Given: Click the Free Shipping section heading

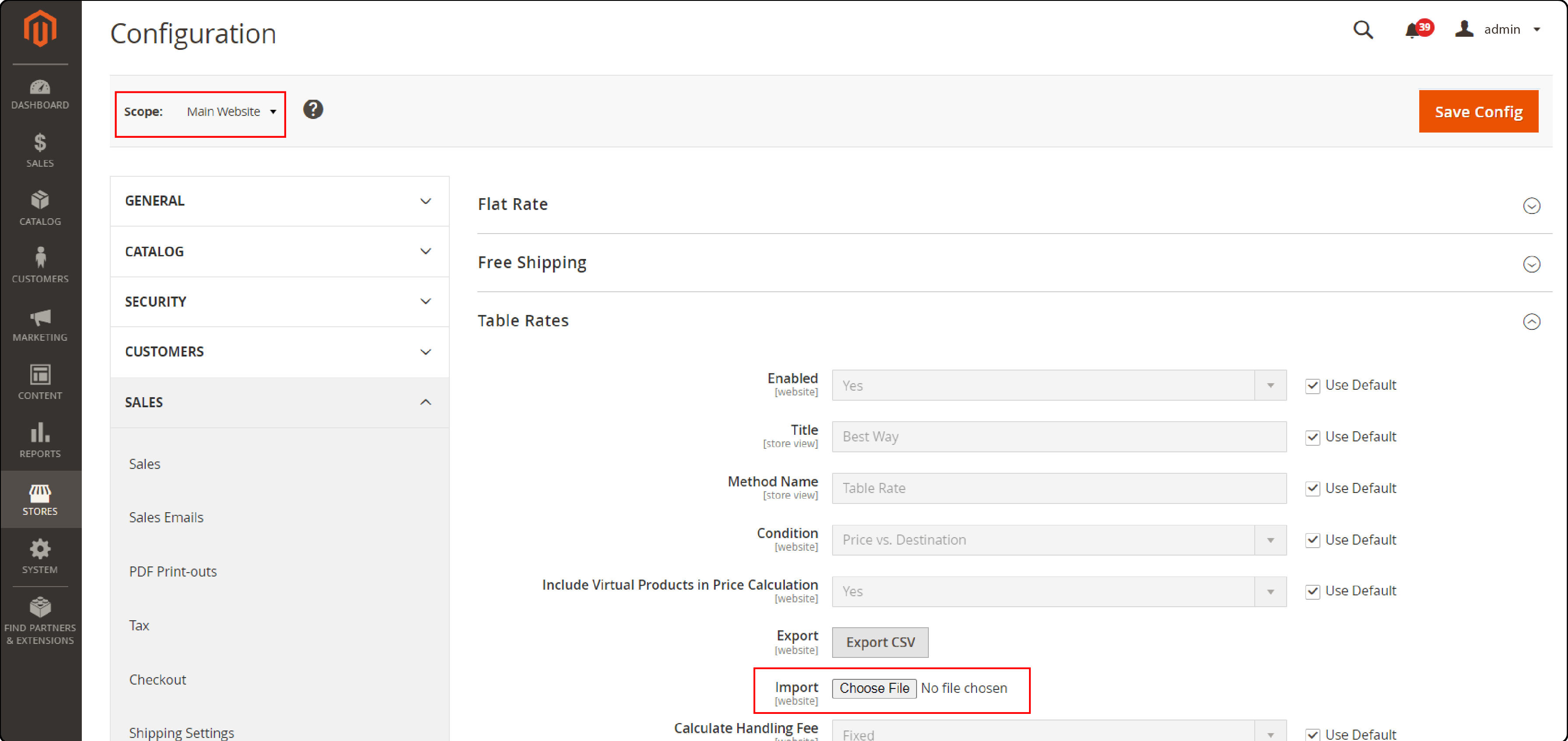Looking at the screenshot, I should click(532, 262).
